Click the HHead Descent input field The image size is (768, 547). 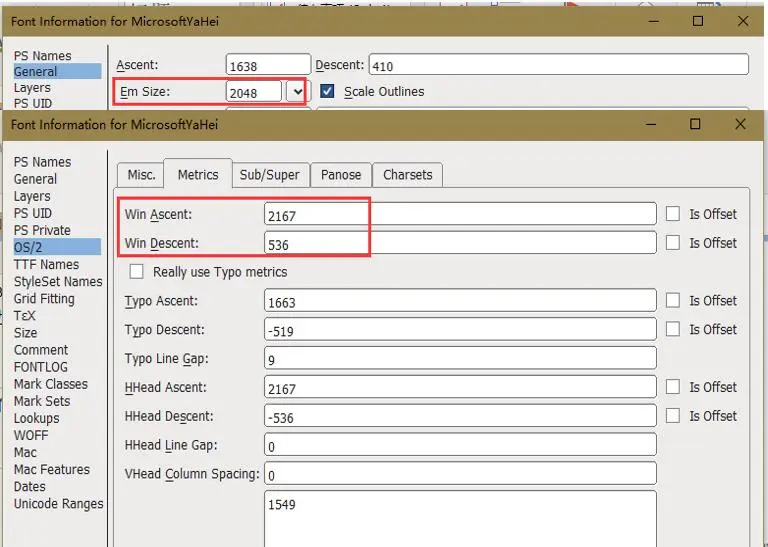[460, 416]
